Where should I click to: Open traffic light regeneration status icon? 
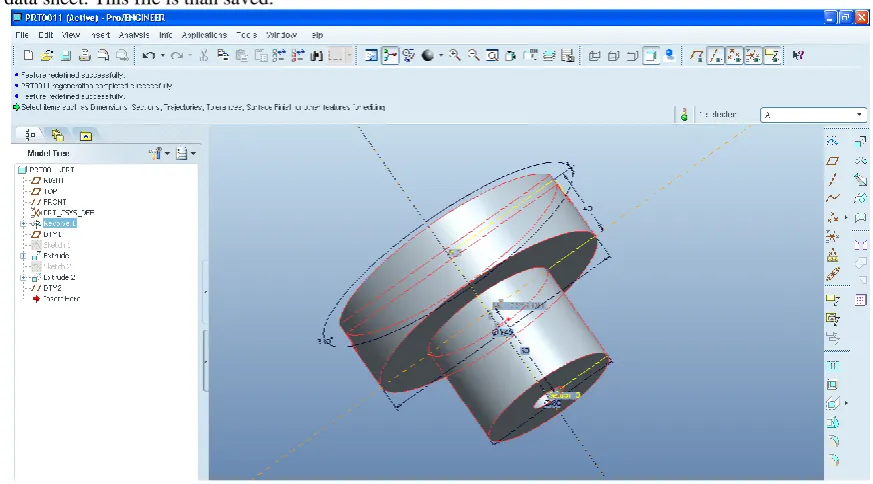pos(684,115)
